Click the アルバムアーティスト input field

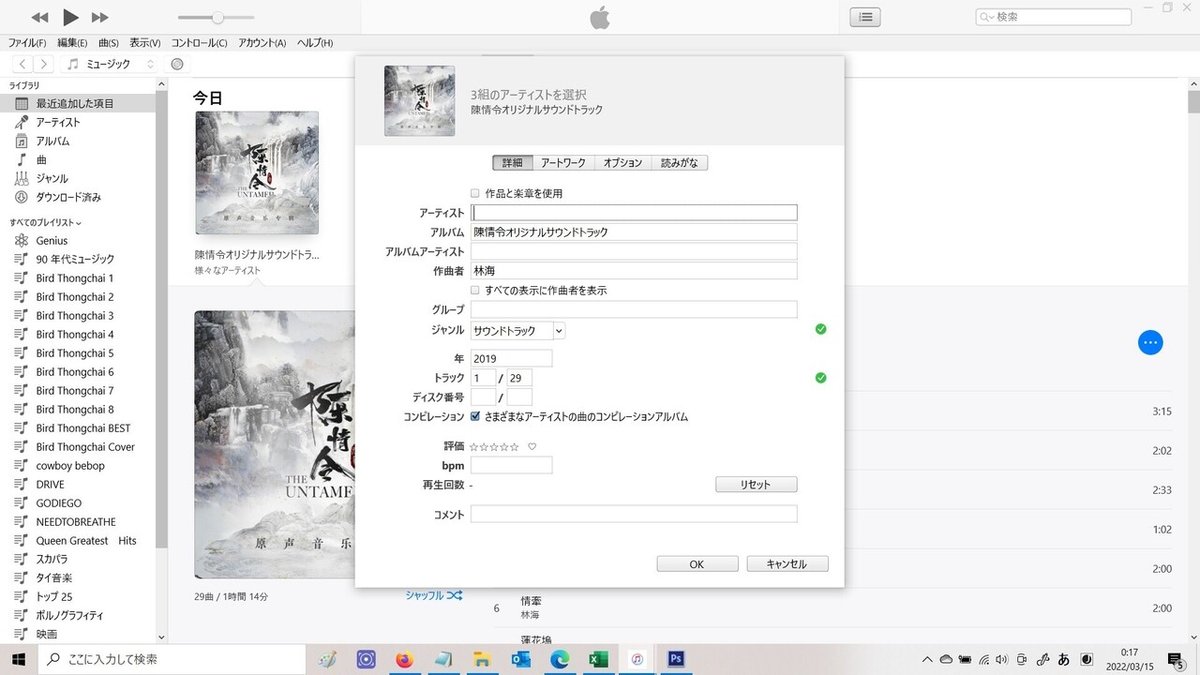coord(634,251)
